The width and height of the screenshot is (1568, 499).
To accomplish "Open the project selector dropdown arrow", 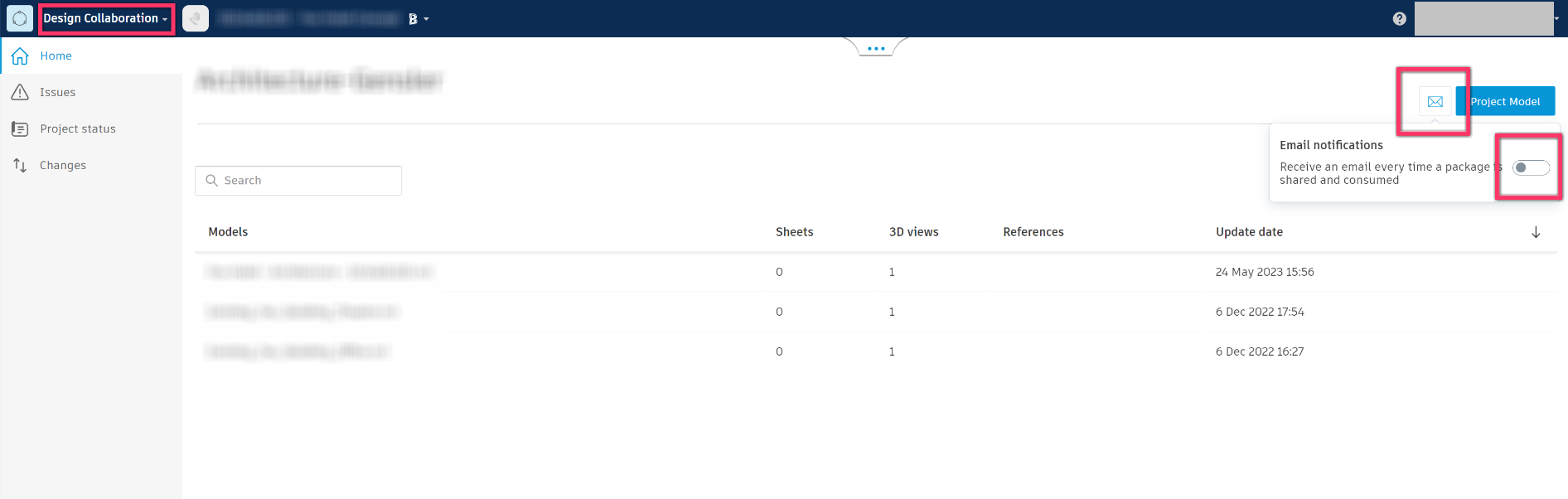I will [426, 19].
